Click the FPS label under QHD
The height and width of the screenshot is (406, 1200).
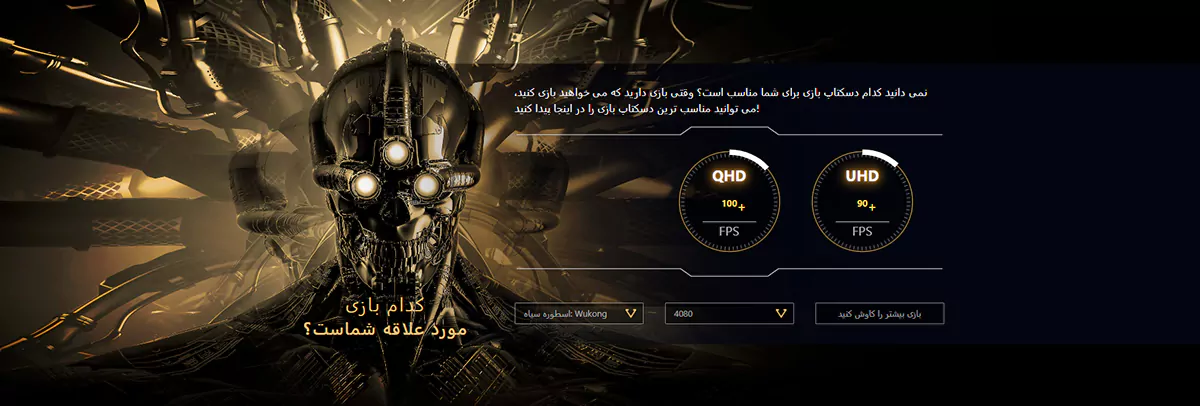coord(729,231)
